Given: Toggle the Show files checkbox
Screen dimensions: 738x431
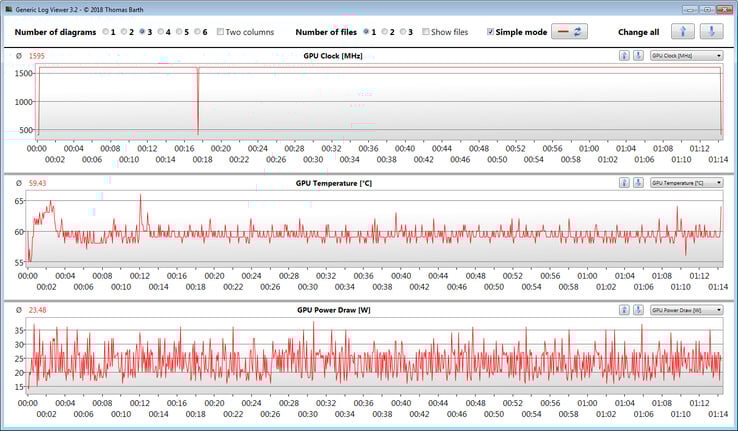Looking at the screenshot, I should coord(425,32).
